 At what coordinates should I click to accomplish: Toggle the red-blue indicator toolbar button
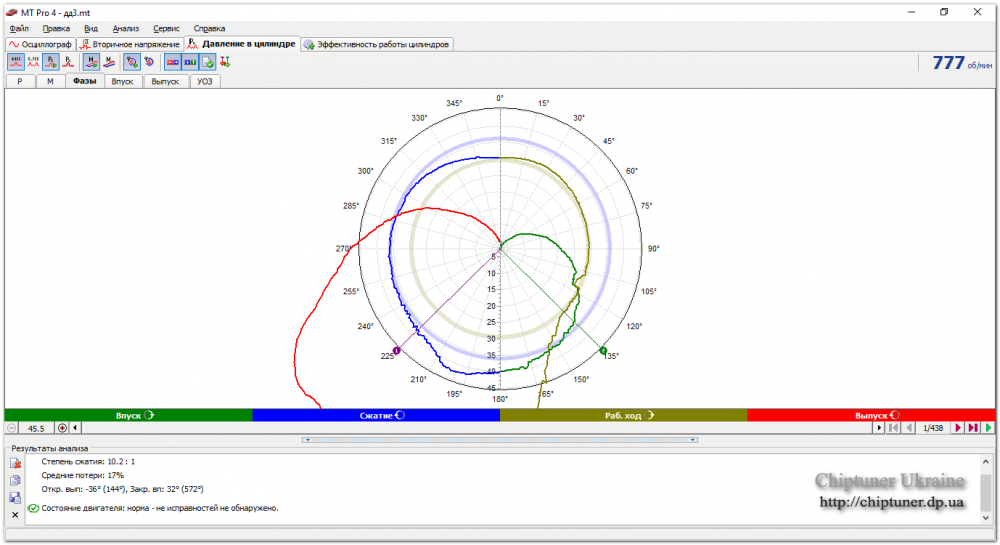(x=173, y=62)
